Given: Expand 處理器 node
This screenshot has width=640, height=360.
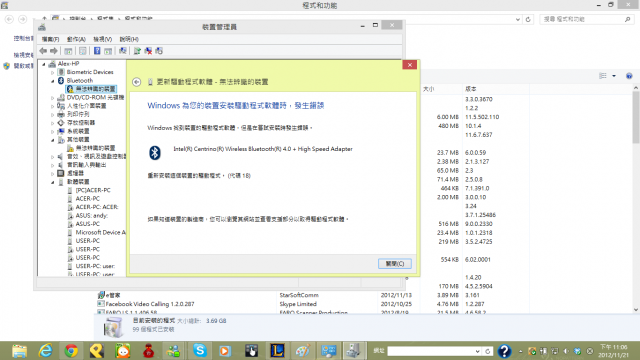Looking at the screenshot, I should [52, 173].
